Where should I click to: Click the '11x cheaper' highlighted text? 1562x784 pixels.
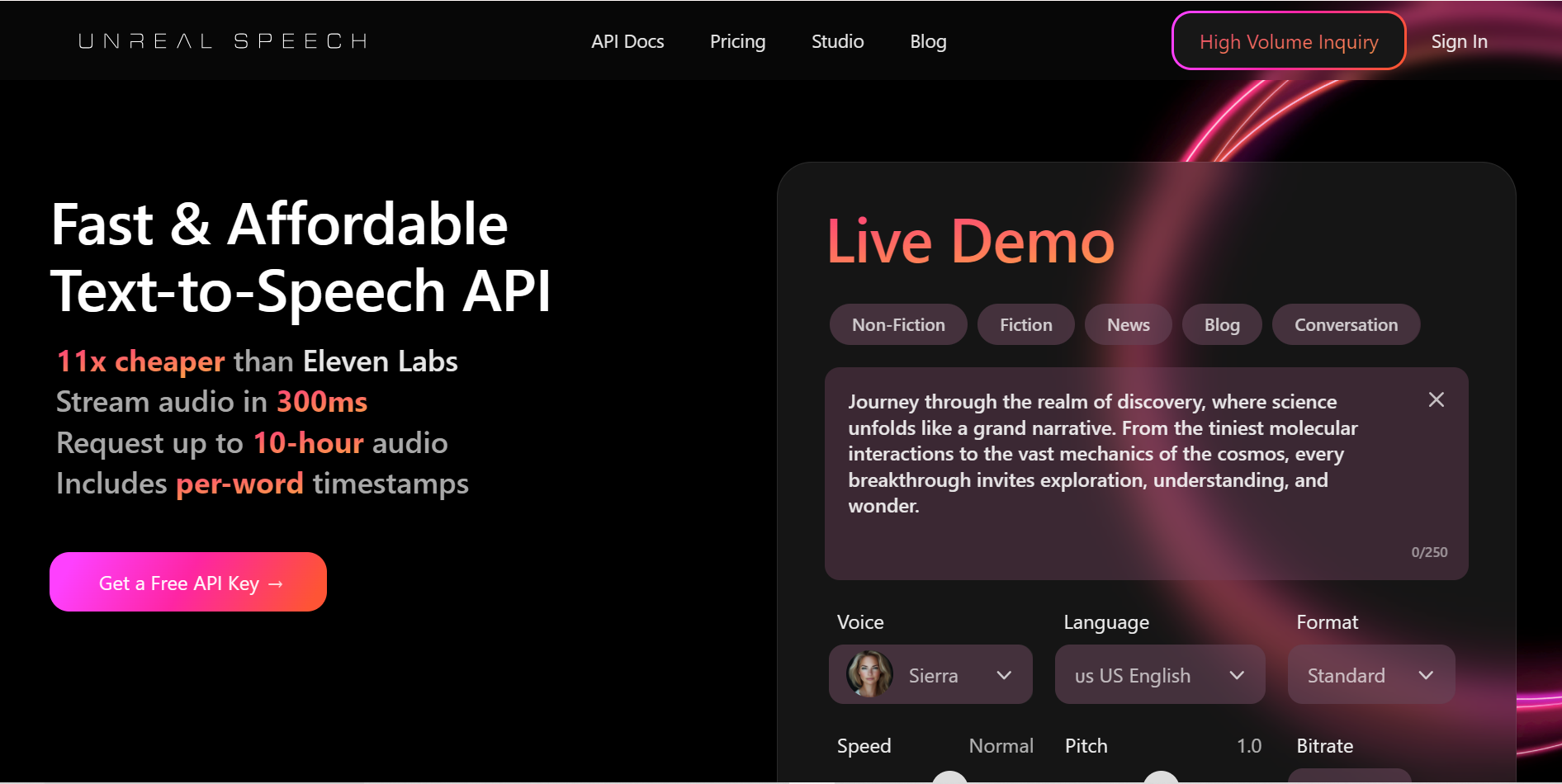point(140,361)
